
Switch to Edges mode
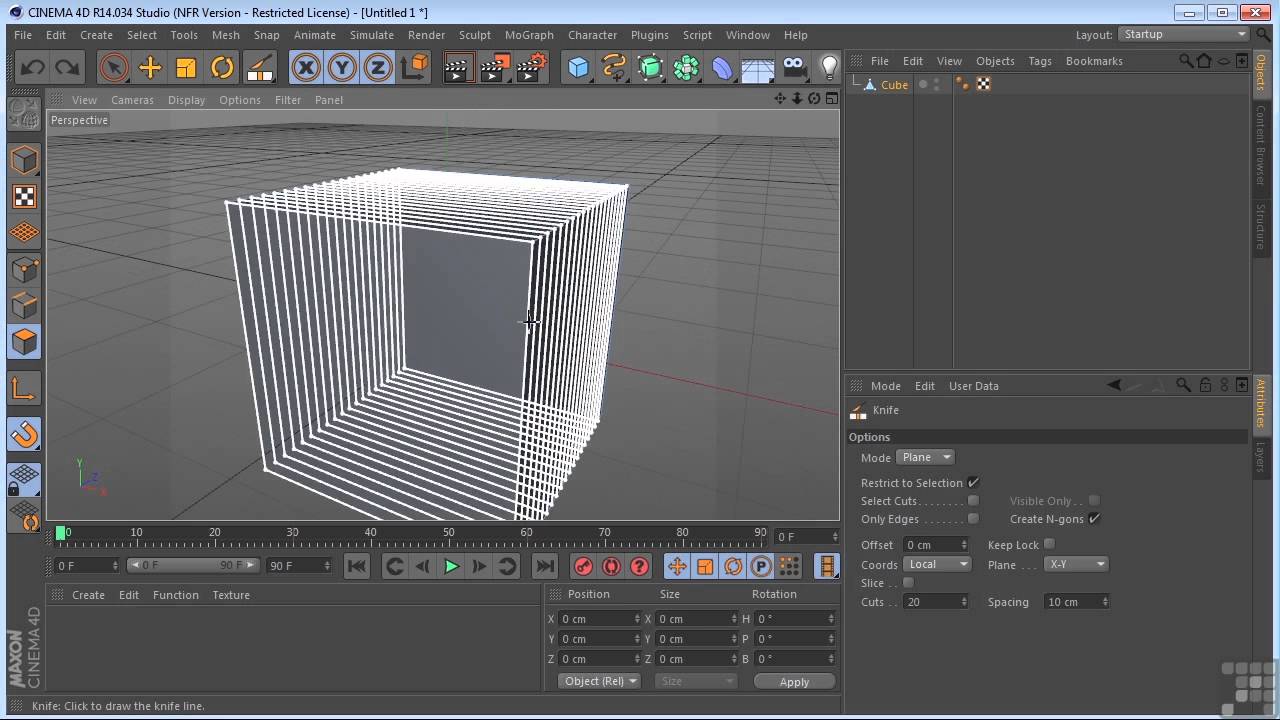click(x=24, y=305)
